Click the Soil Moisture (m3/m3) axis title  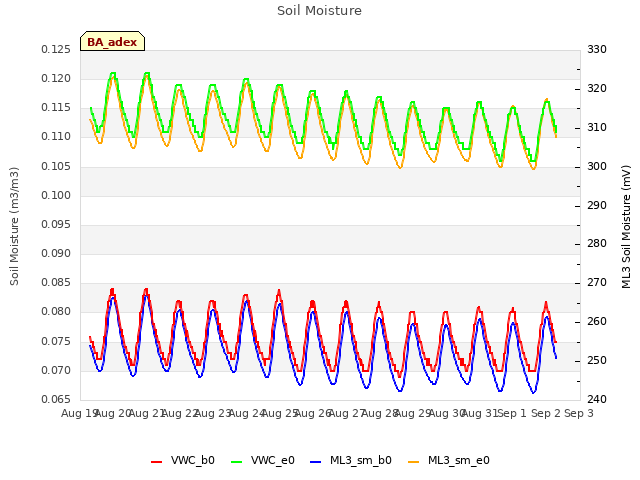tap(14, 226)
